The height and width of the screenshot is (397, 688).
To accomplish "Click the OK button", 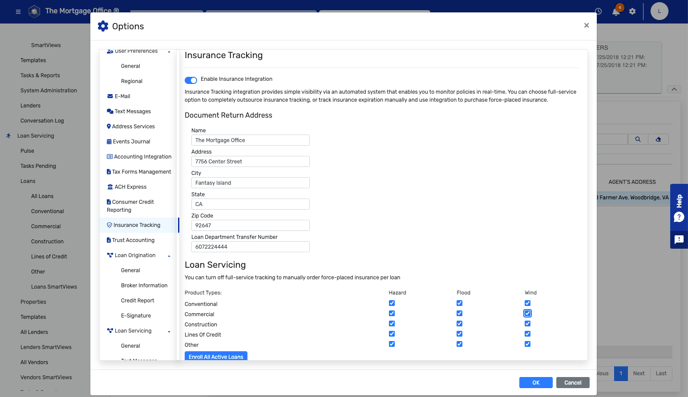I will pos(536,383).
